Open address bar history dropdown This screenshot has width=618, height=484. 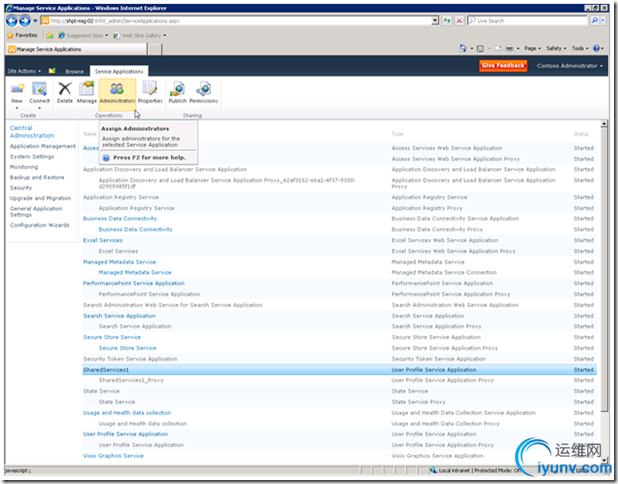pyautogui.click(x=435, y=20)
